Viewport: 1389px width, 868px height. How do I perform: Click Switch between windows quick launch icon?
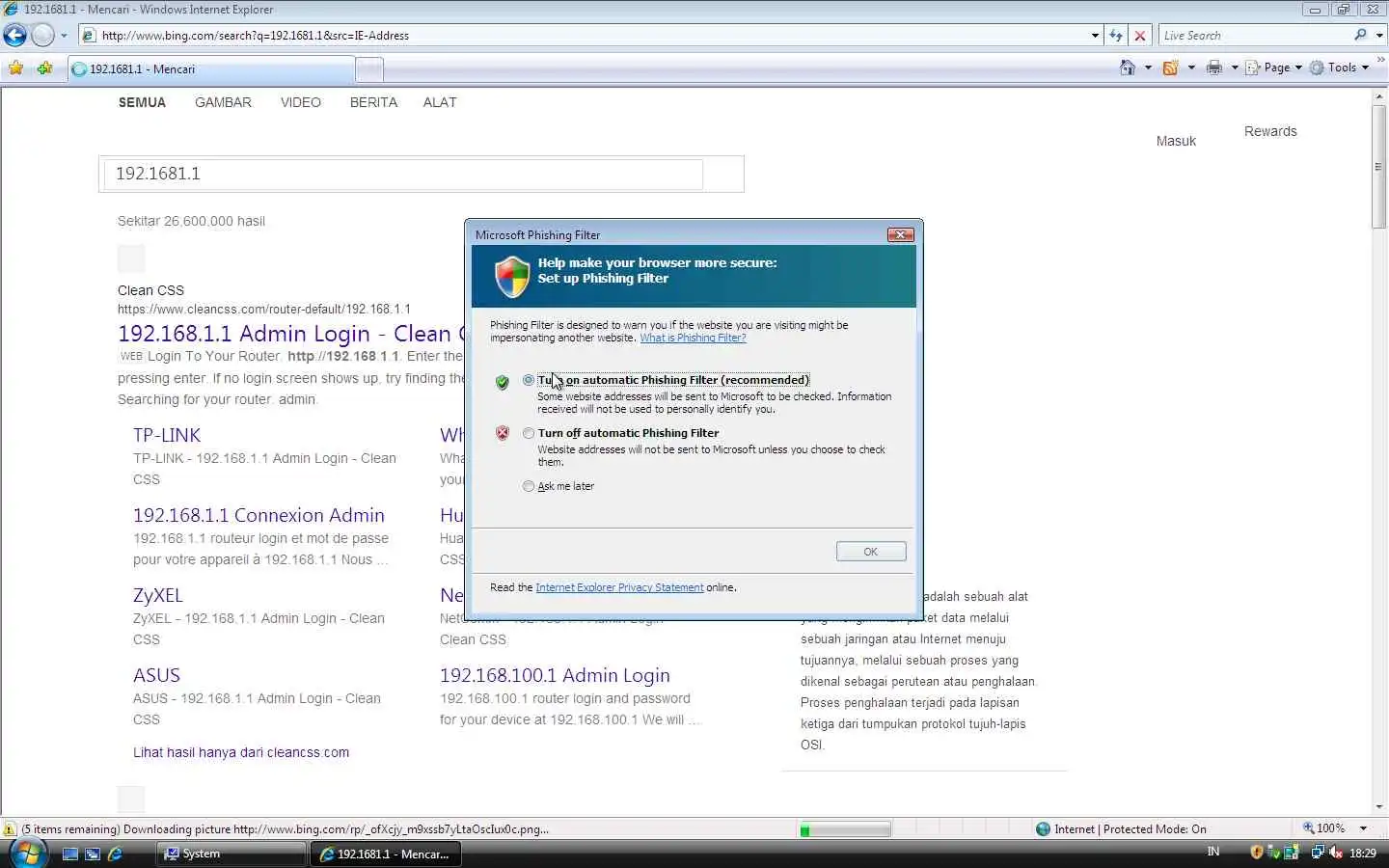[93, 854]
